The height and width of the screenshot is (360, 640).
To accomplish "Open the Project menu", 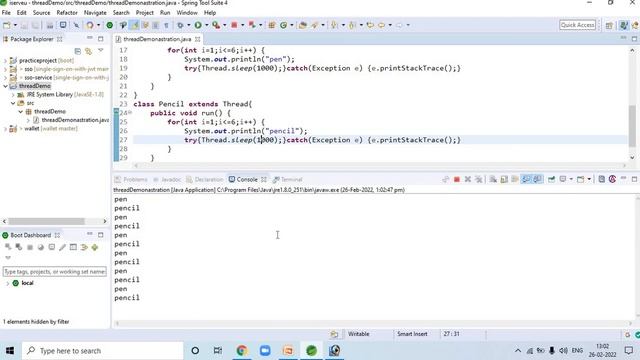I will tap(144, 13).
